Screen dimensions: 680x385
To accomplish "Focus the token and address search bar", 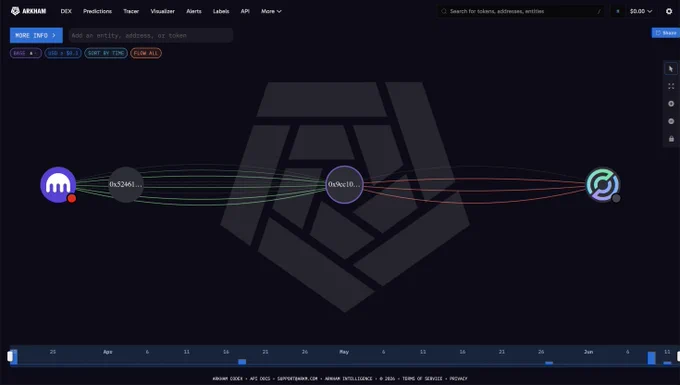I will [x=521, y=11].
